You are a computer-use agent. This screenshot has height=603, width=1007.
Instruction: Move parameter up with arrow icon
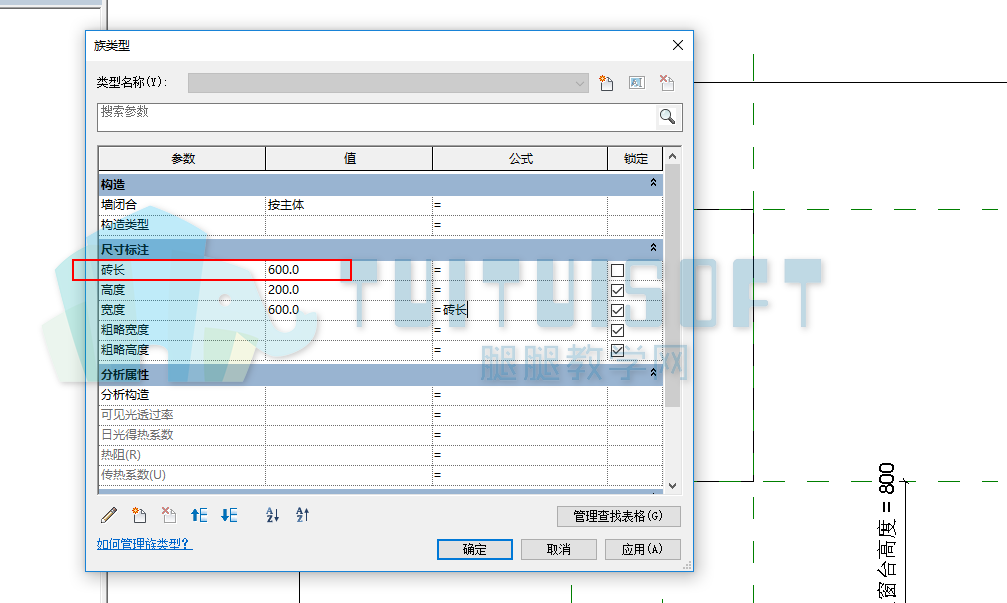point(199,515)
